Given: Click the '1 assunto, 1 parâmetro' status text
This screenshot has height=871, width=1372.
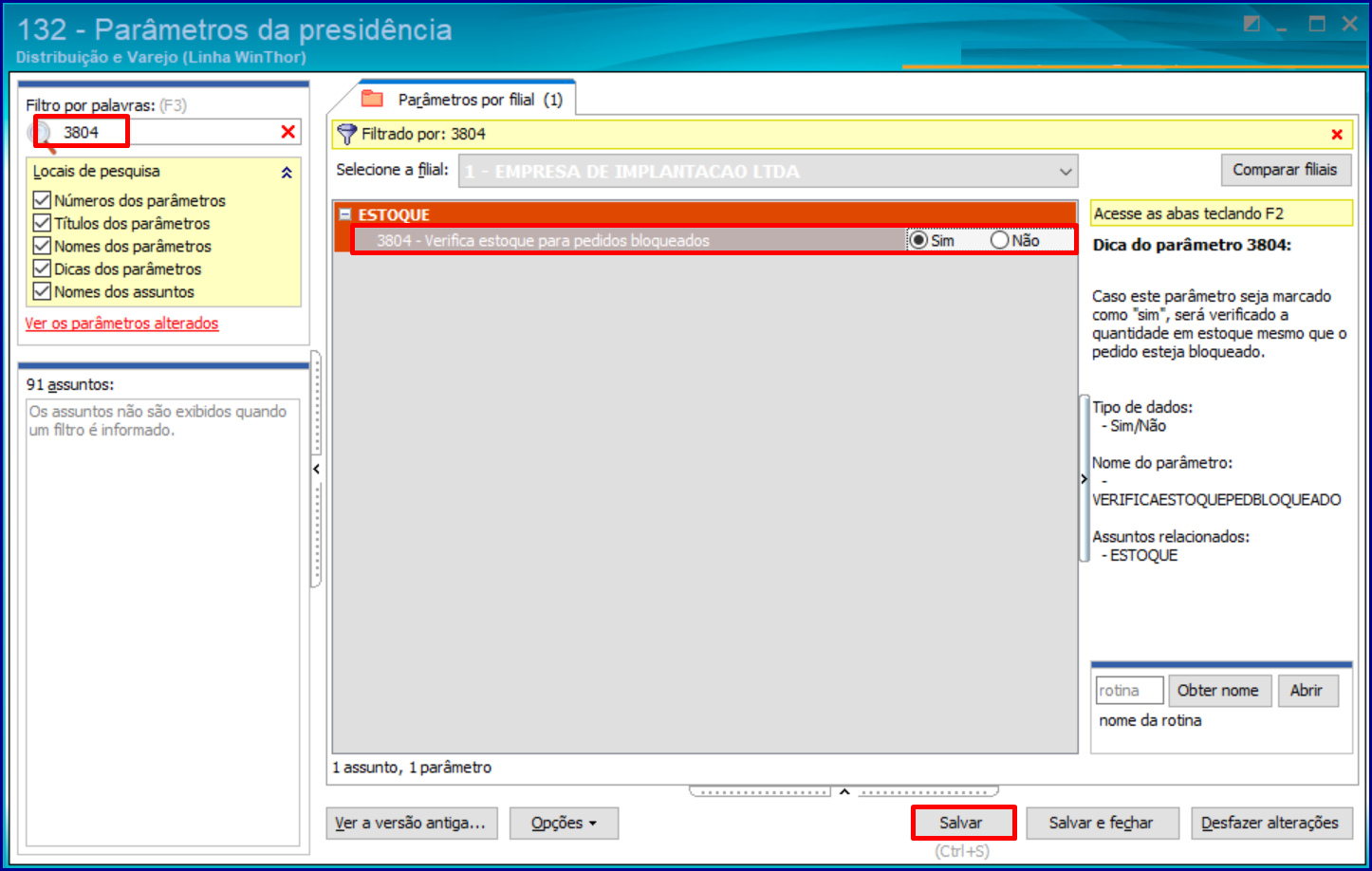Looking at the screenshot, I should point(412,768).
